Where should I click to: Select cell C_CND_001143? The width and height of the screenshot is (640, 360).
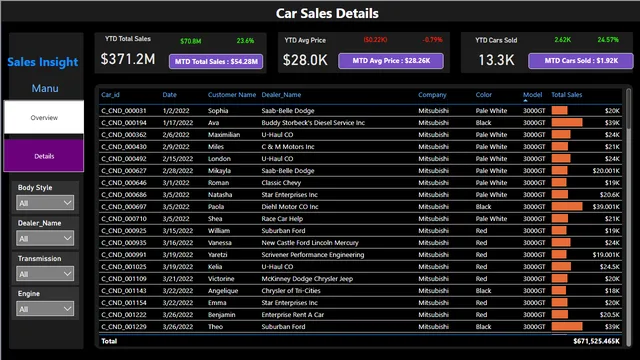tap(124, 291)
